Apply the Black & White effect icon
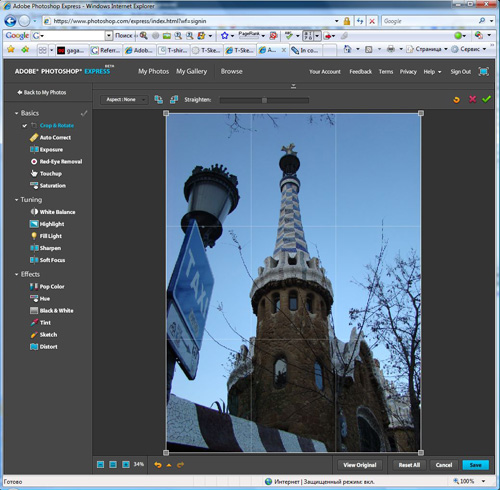This screenshot has height=490, width=500. [34, 310]
